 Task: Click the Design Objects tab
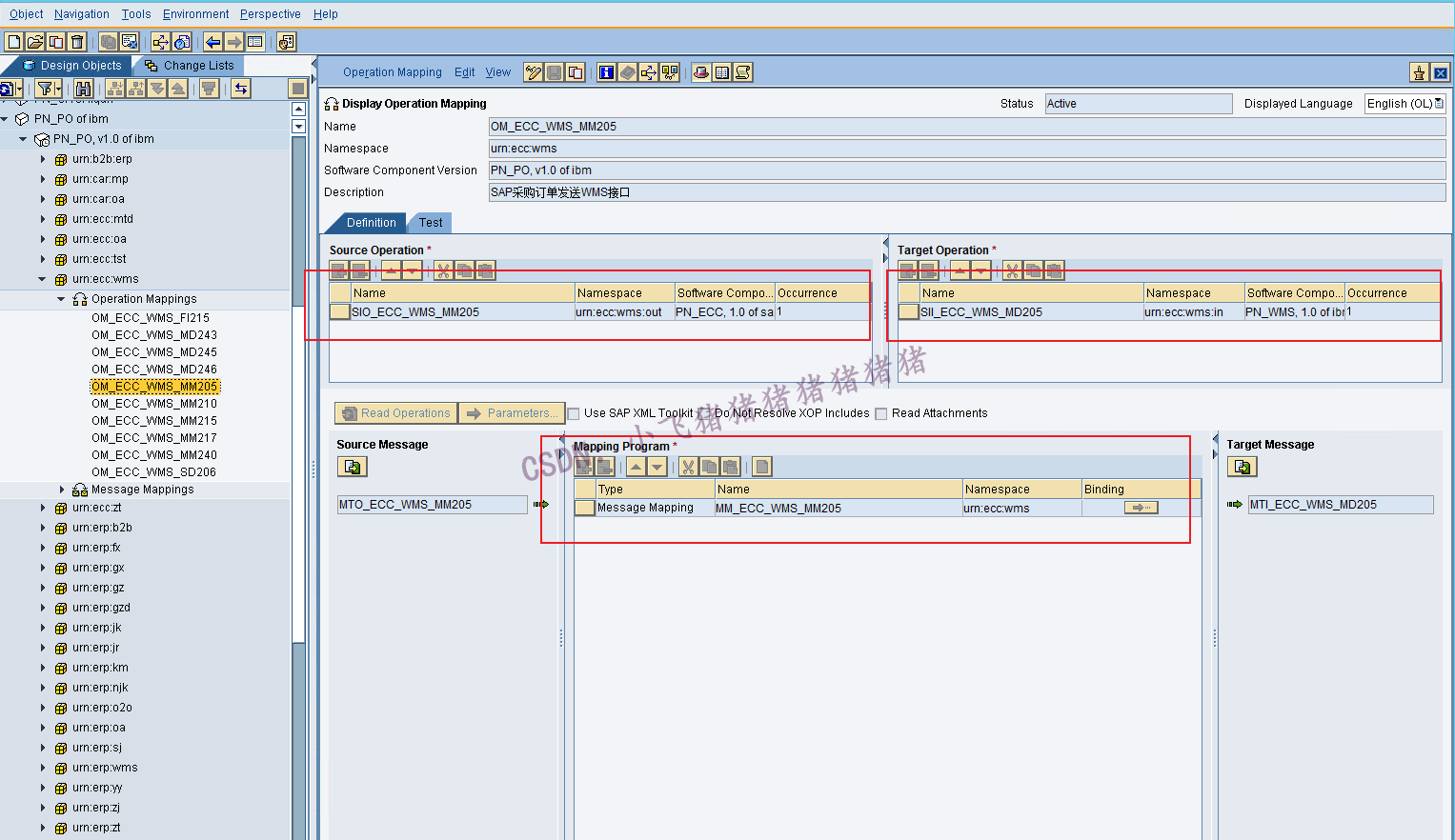pos(70,66)
